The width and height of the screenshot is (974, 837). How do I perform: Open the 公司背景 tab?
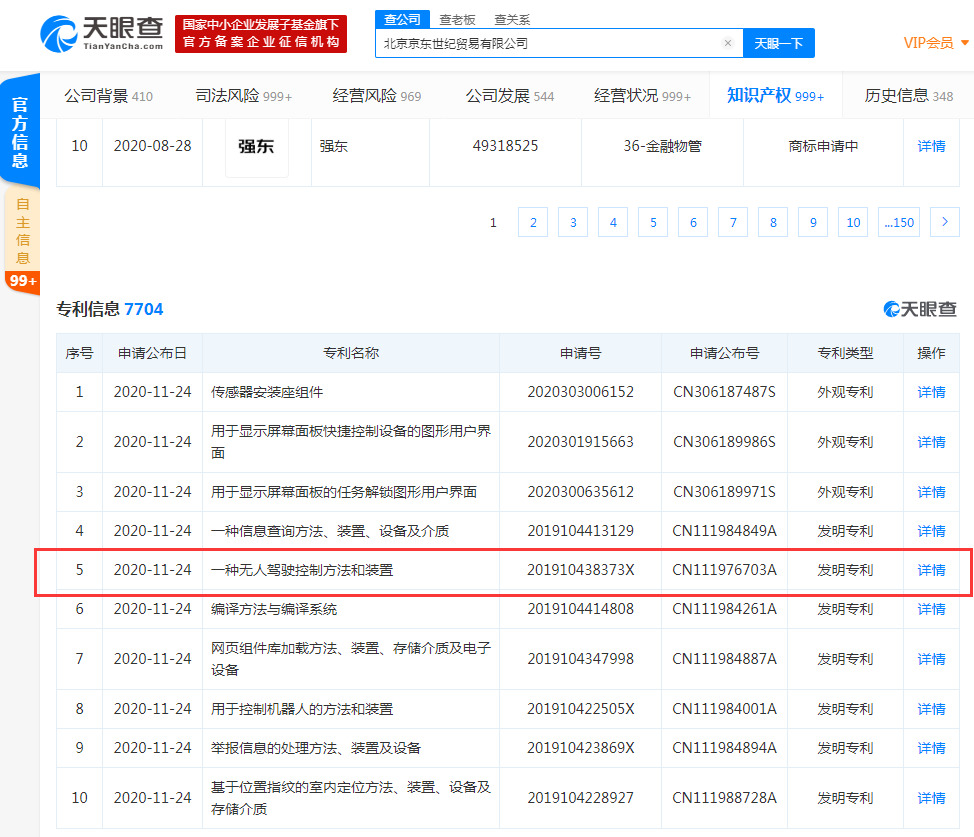[x=109, y=96]
